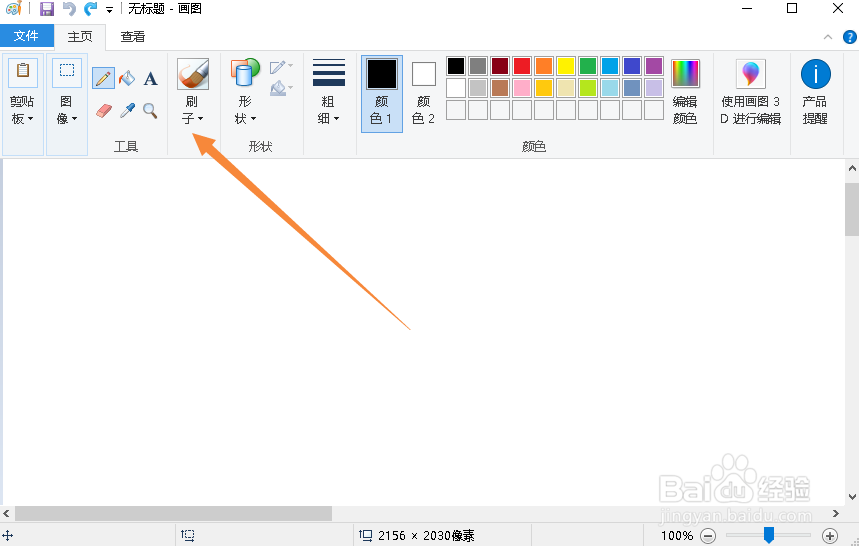
Task: Select the Text tool (A icon)
Action: pyautogui.click(x=151, y=79)
